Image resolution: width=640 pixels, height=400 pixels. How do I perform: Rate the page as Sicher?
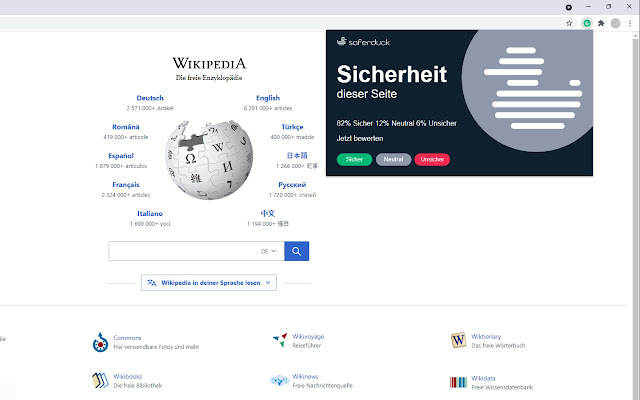[x=354, y=159]
